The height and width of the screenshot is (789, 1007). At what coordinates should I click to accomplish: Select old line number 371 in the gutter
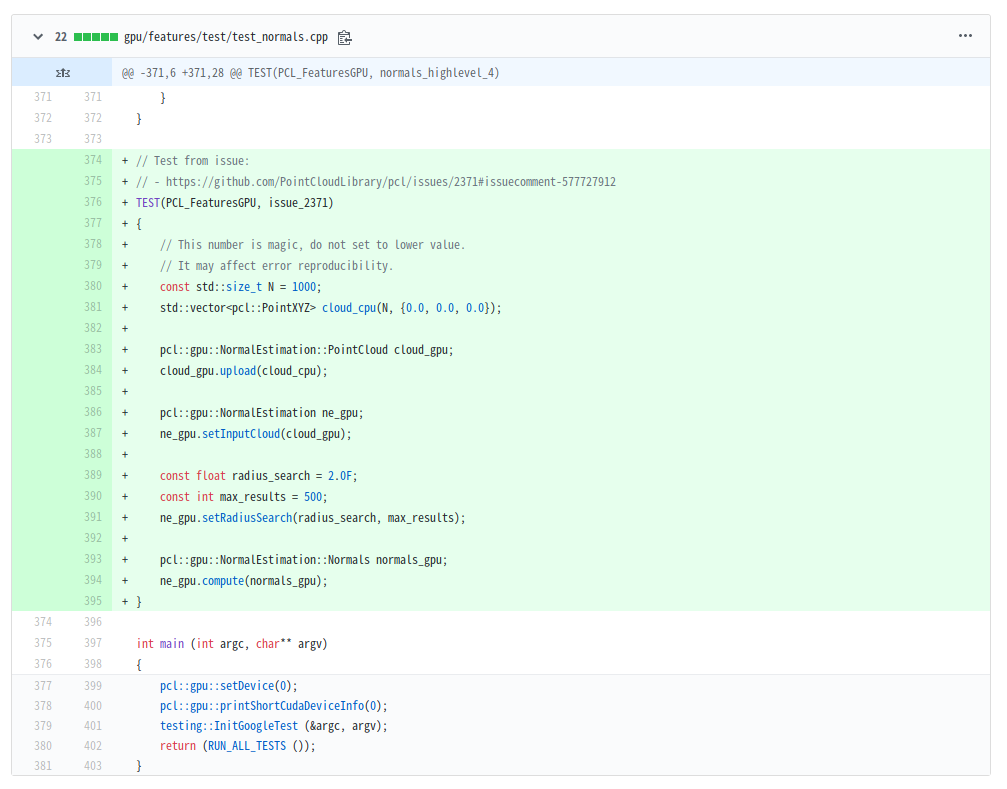pos(43,97)
